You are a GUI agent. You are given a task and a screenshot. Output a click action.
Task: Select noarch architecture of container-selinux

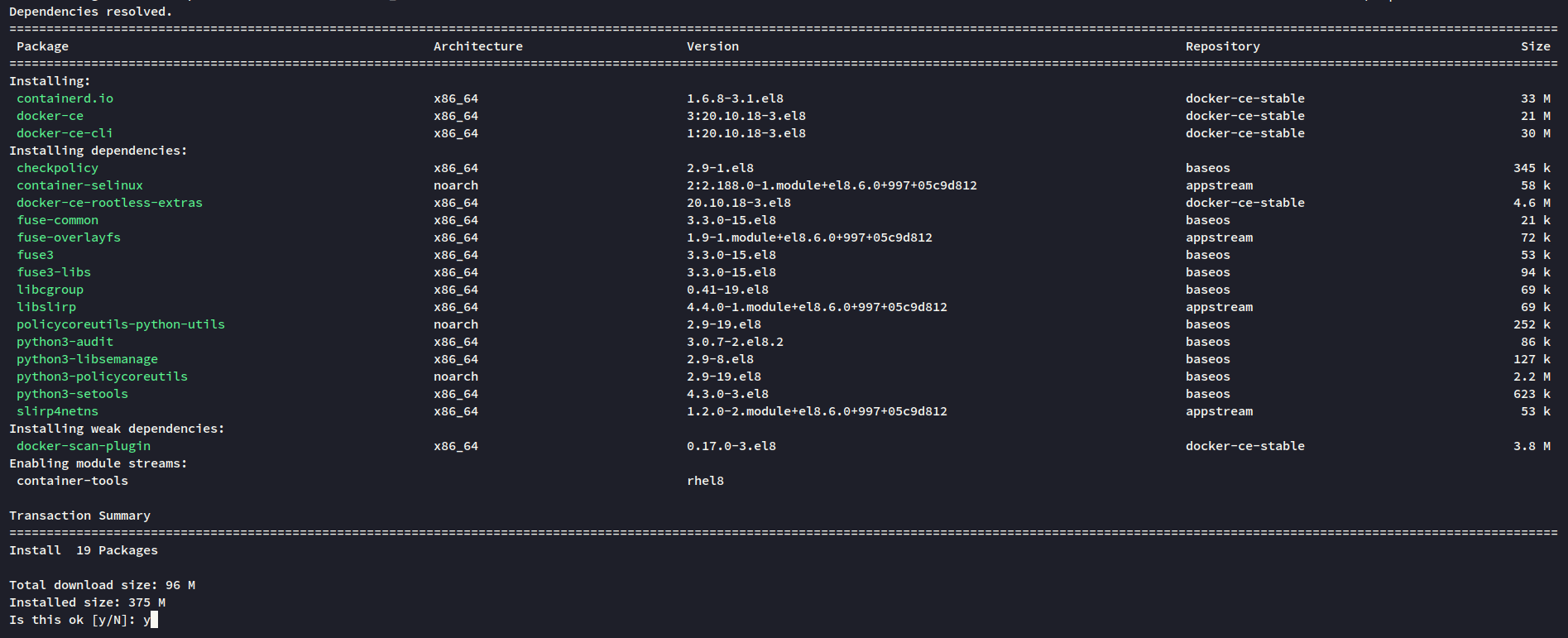tap(456, 185)
